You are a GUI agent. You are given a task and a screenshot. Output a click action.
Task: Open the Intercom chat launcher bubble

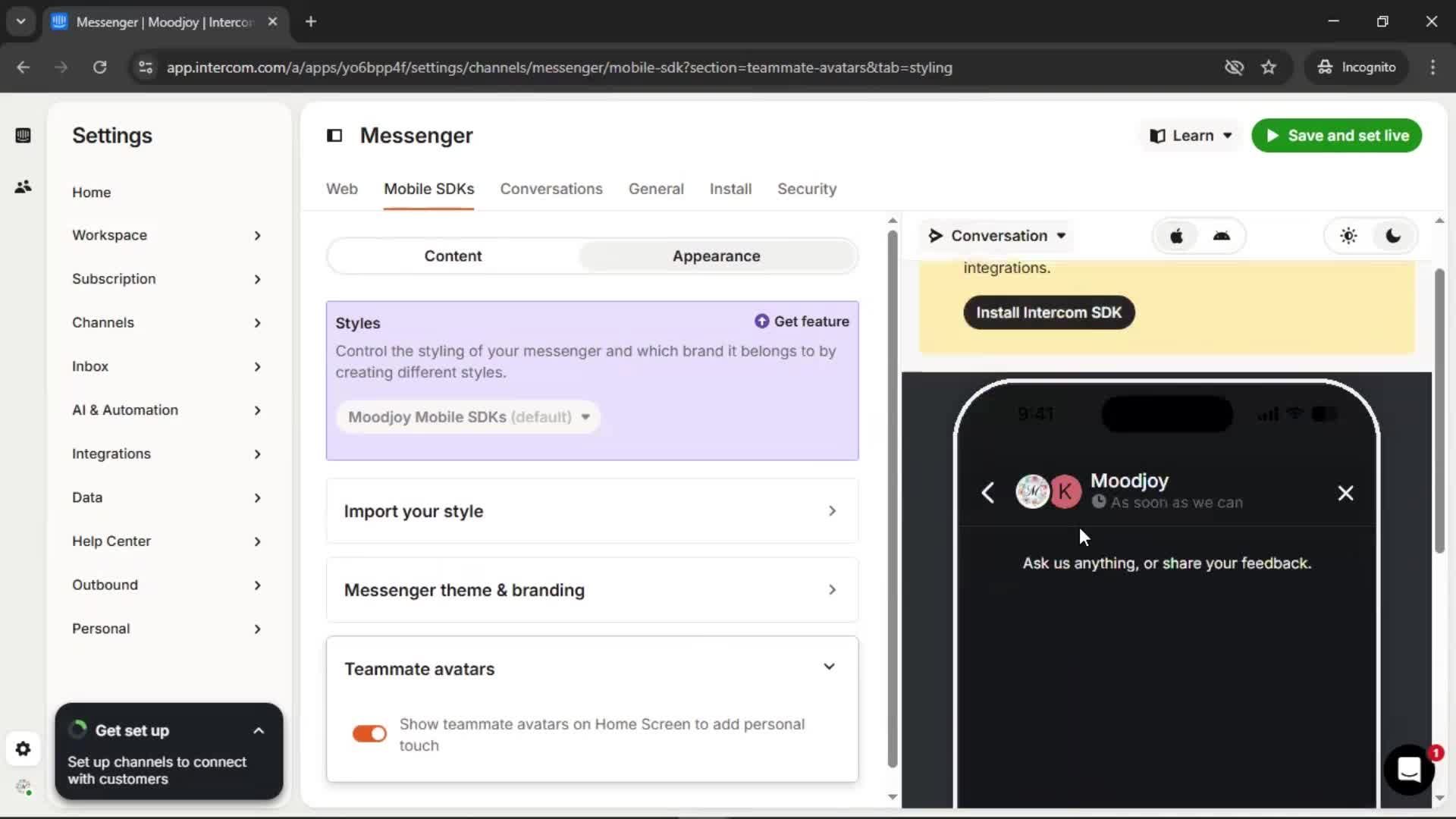1409,770
